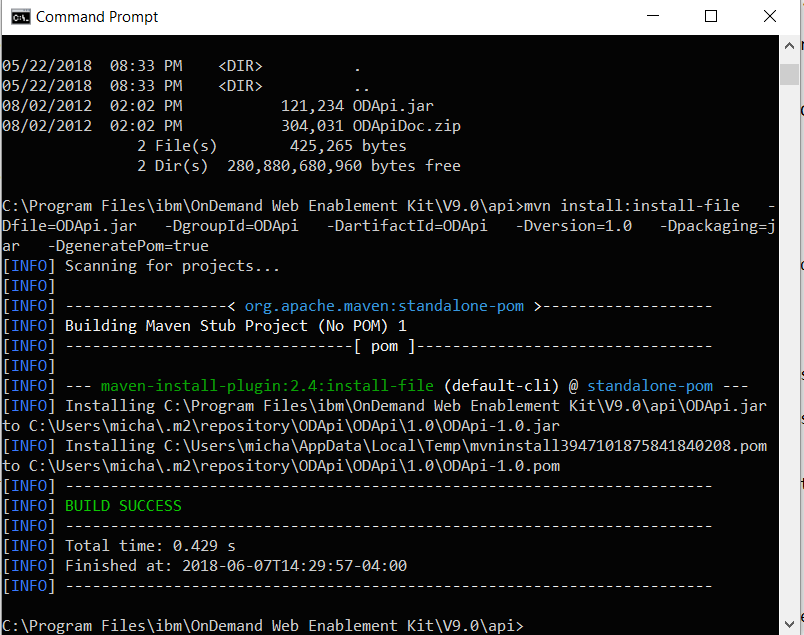
Task: Click Building Maven Stub Project line
Action: (x=235, y=326)
